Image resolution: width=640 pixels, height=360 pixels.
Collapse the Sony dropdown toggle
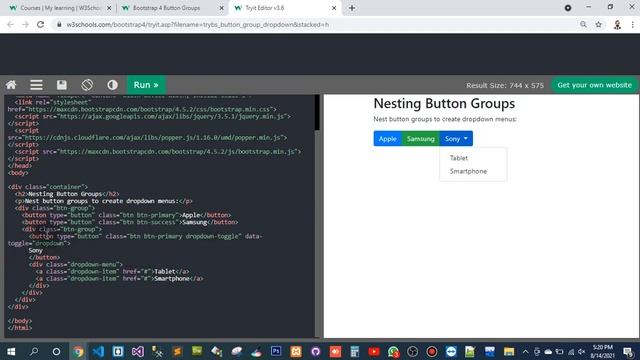click(x=456, y=139)
